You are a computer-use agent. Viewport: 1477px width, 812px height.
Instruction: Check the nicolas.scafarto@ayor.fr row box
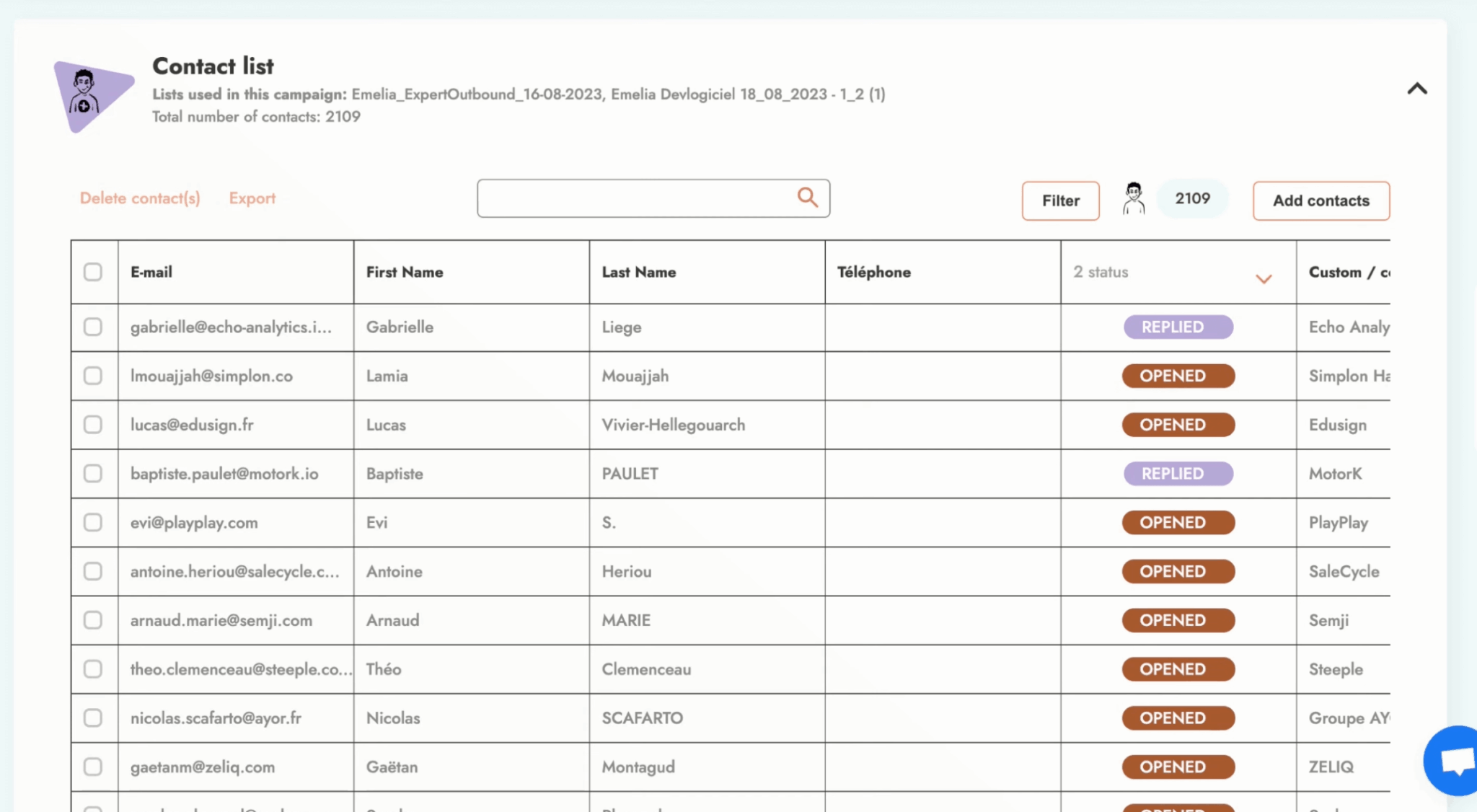click(x=93, y=718)
